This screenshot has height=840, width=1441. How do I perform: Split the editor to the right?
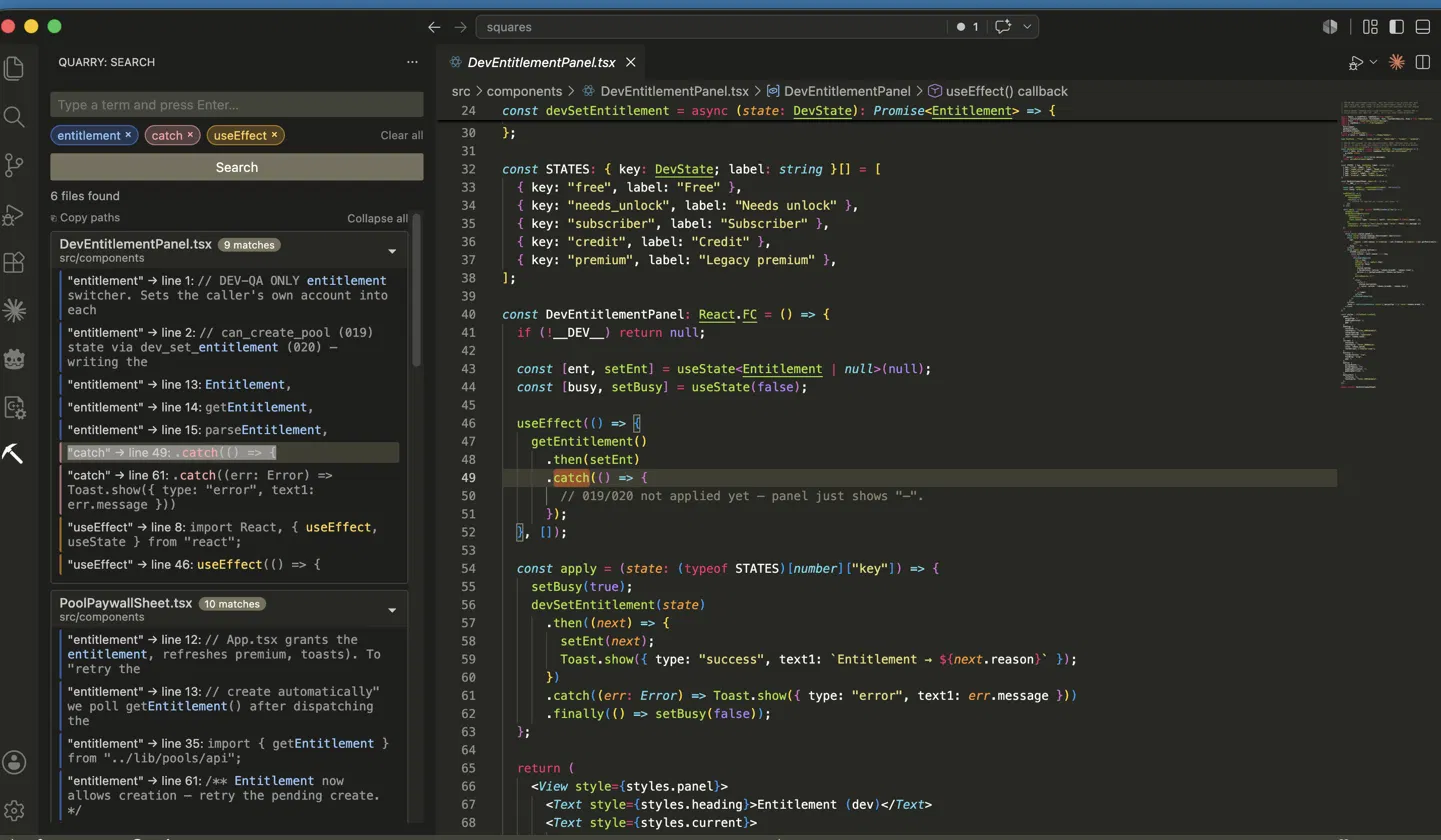1422,62
